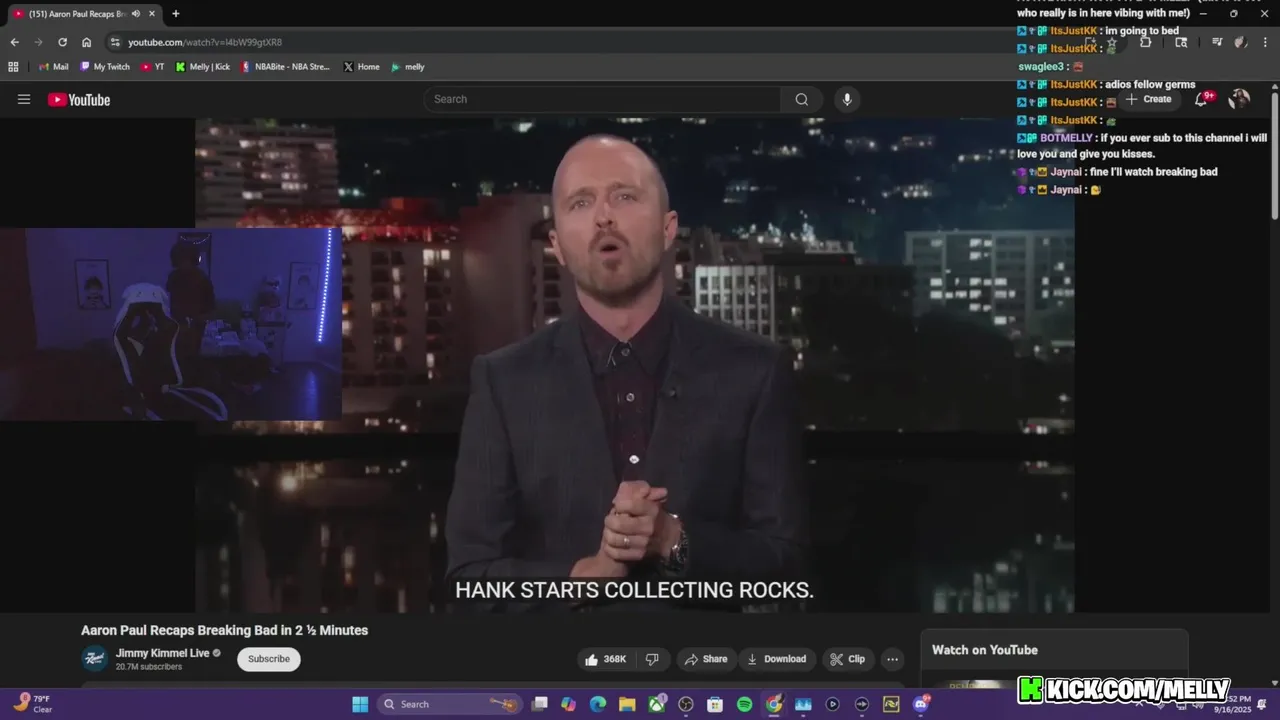The width and height of the screenshot is (1280, 720).
Task: Open the weather widget showing 79°F
Action: click(x=32, y=704)
